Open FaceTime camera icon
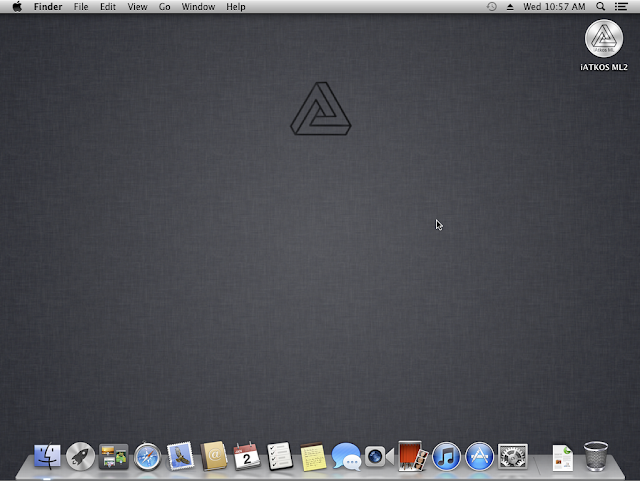 click(x=379, y=456)
